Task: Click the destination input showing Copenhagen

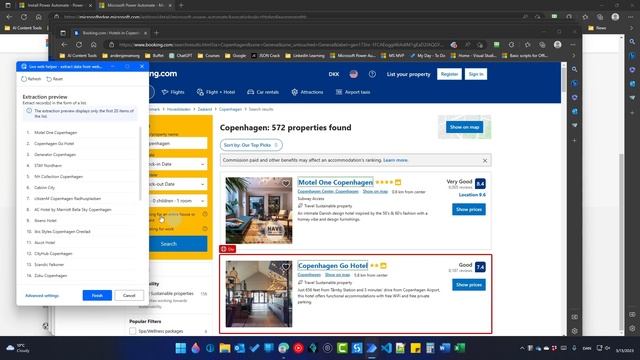Action: coord(178,143)
